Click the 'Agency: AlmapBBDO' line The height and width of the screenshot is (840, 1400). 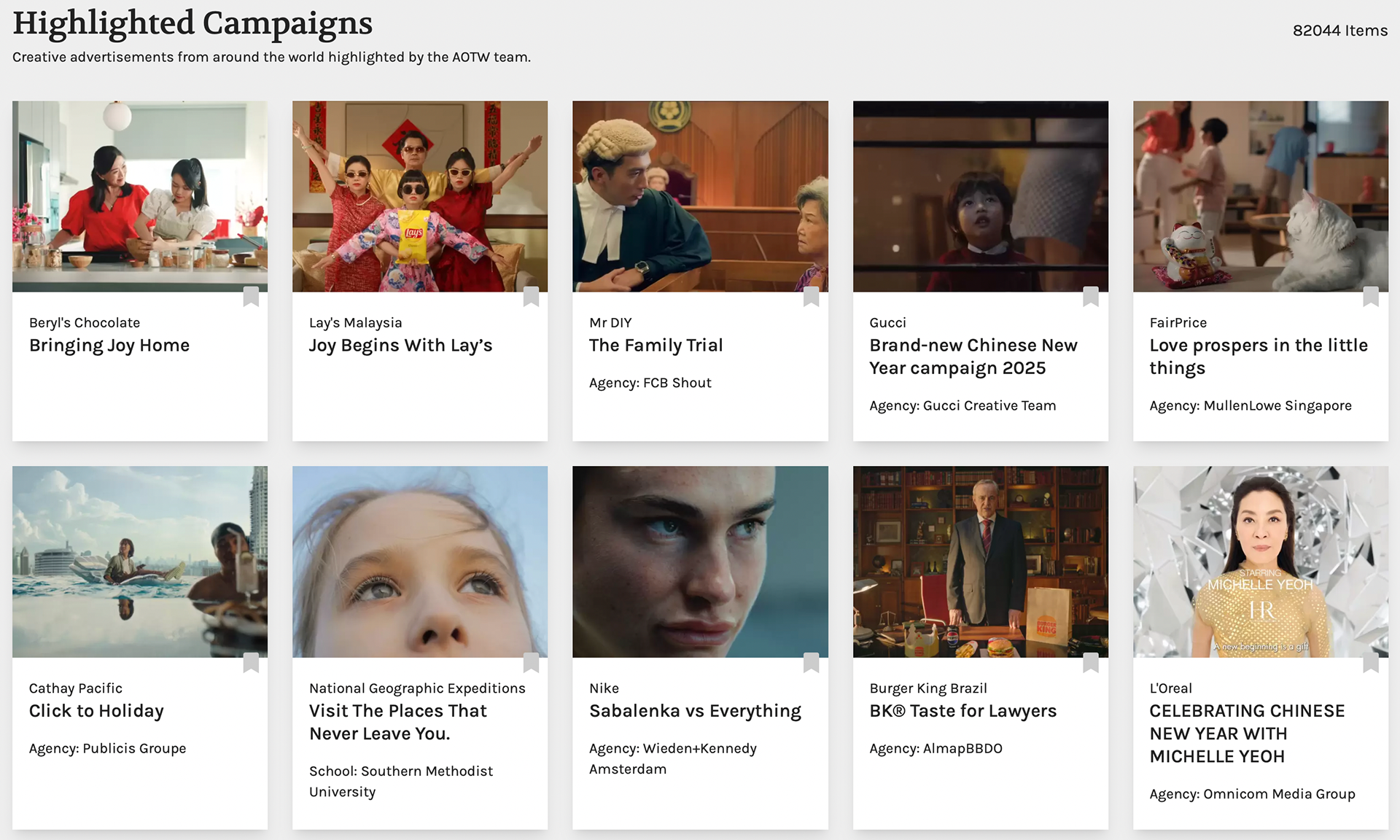[936, 748]
